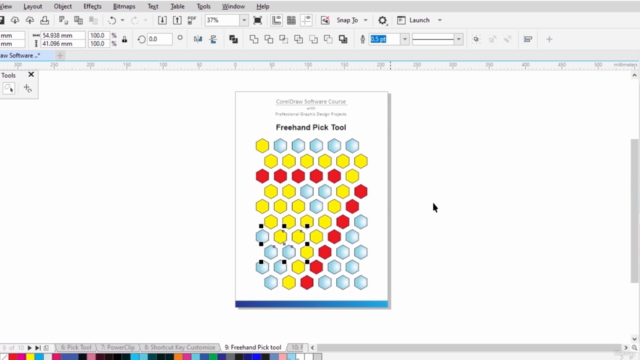Click the Export icon
Viewport: 640px width, 360px height.
177,20
